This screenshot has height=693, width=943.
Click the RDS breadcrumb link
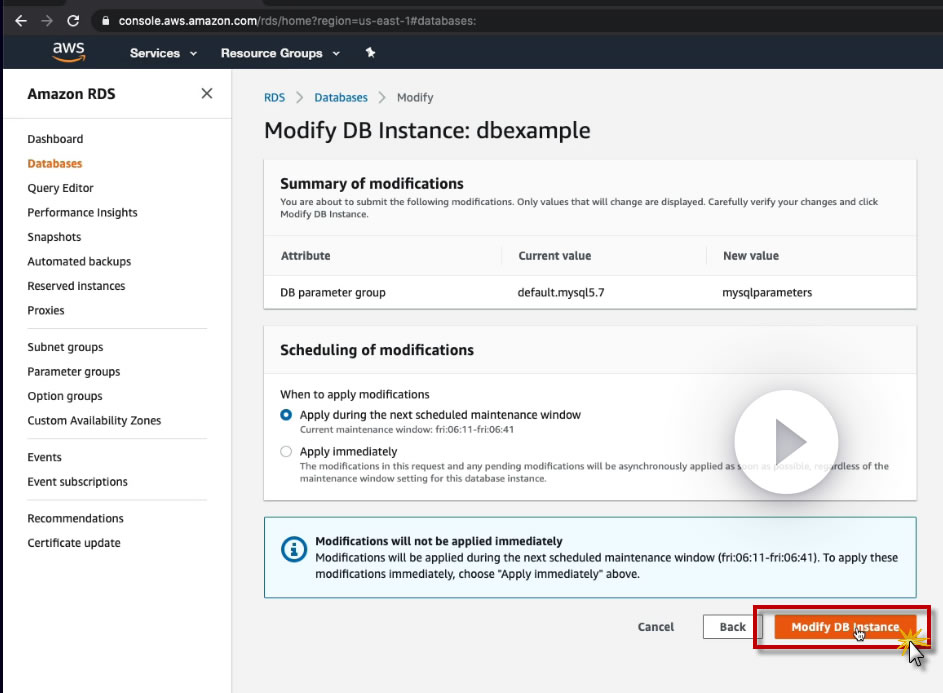coord(274,97)
